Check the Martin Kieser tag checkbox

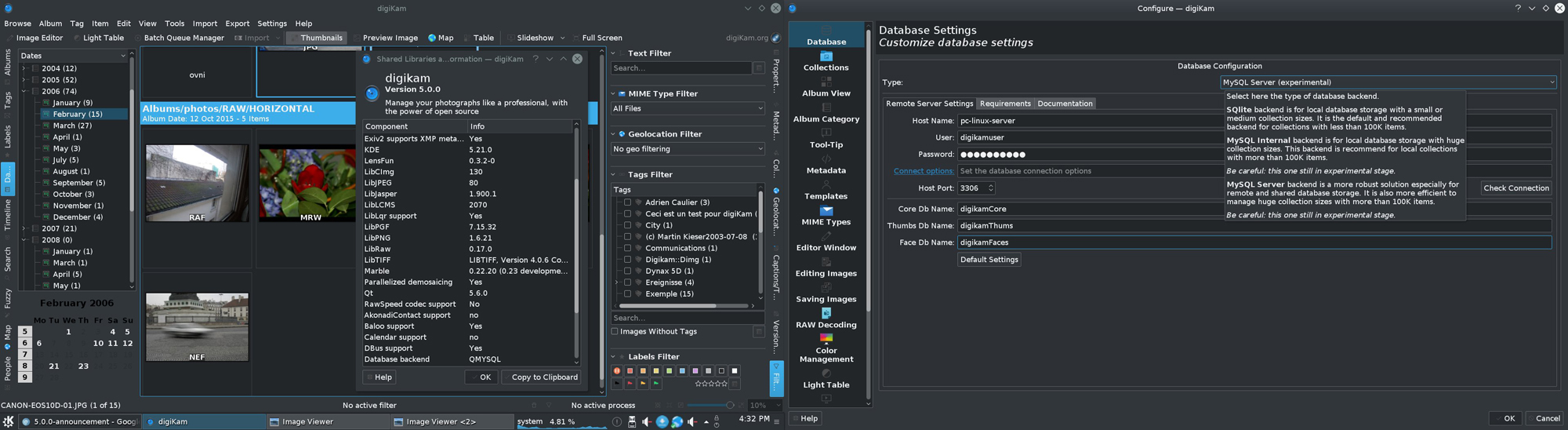pyautogui.click(x=627, y=237)
